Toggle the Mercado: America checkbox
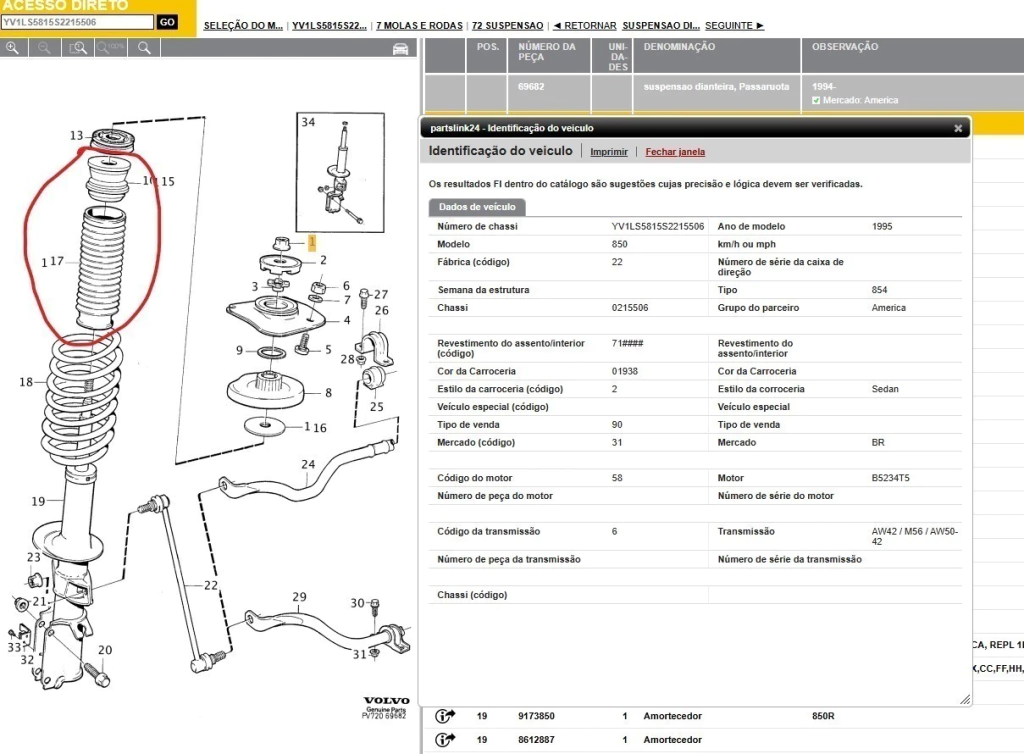The width and height of the screenshot is (1024, 754). click(x=816, y=101)
